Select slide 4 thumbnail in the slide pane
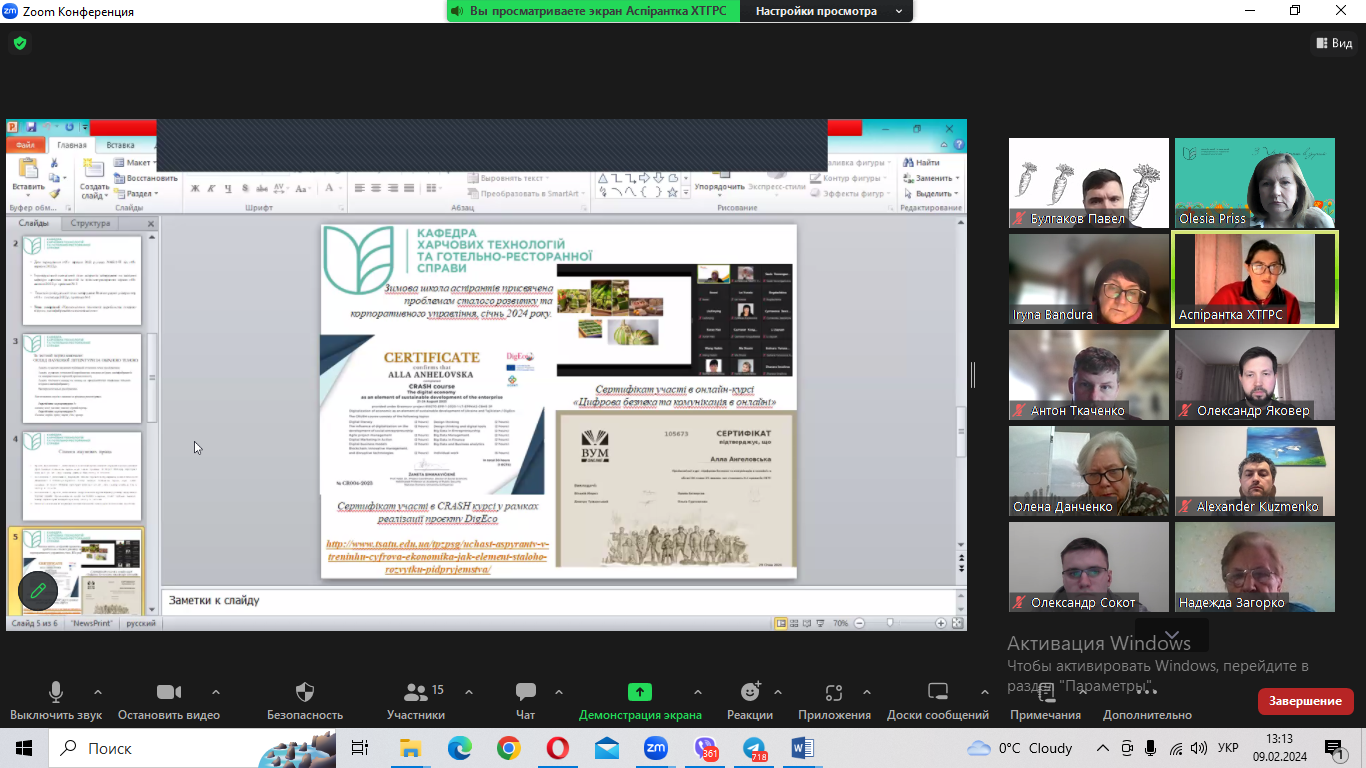The image size is (1366, 768). click(x=81, y=475)
